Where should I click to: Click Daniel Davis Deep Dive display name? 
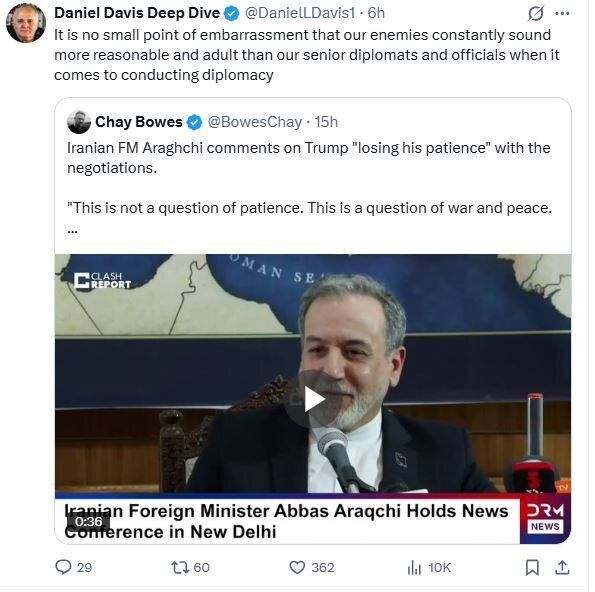(x=137, y=13)
